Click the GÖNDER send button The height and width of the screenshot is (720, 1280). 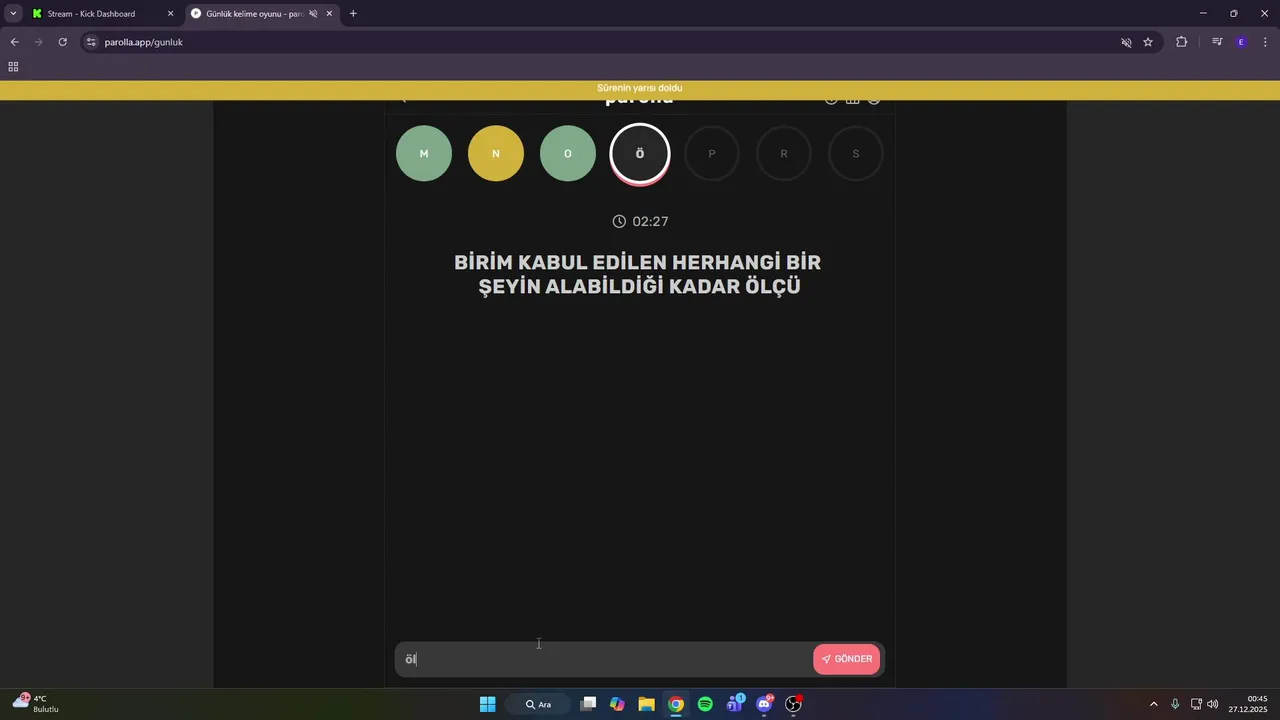[x=847, y=659]
